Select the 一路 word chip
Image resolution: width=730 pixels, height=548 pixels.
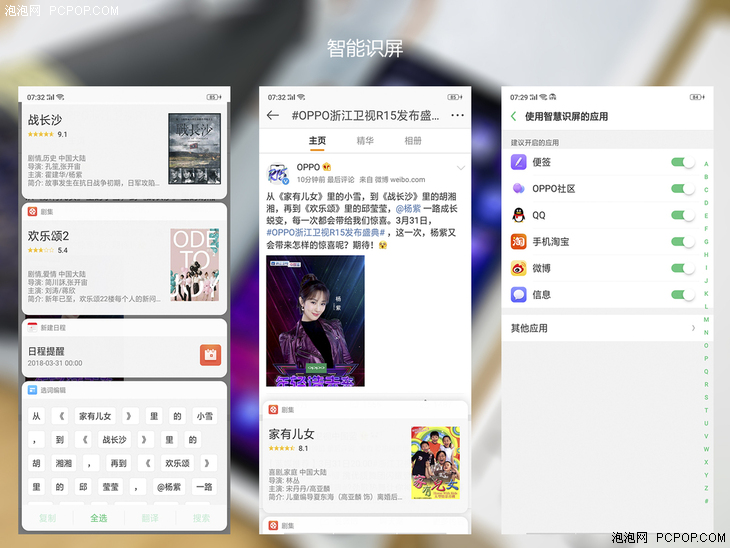point(204,487)
